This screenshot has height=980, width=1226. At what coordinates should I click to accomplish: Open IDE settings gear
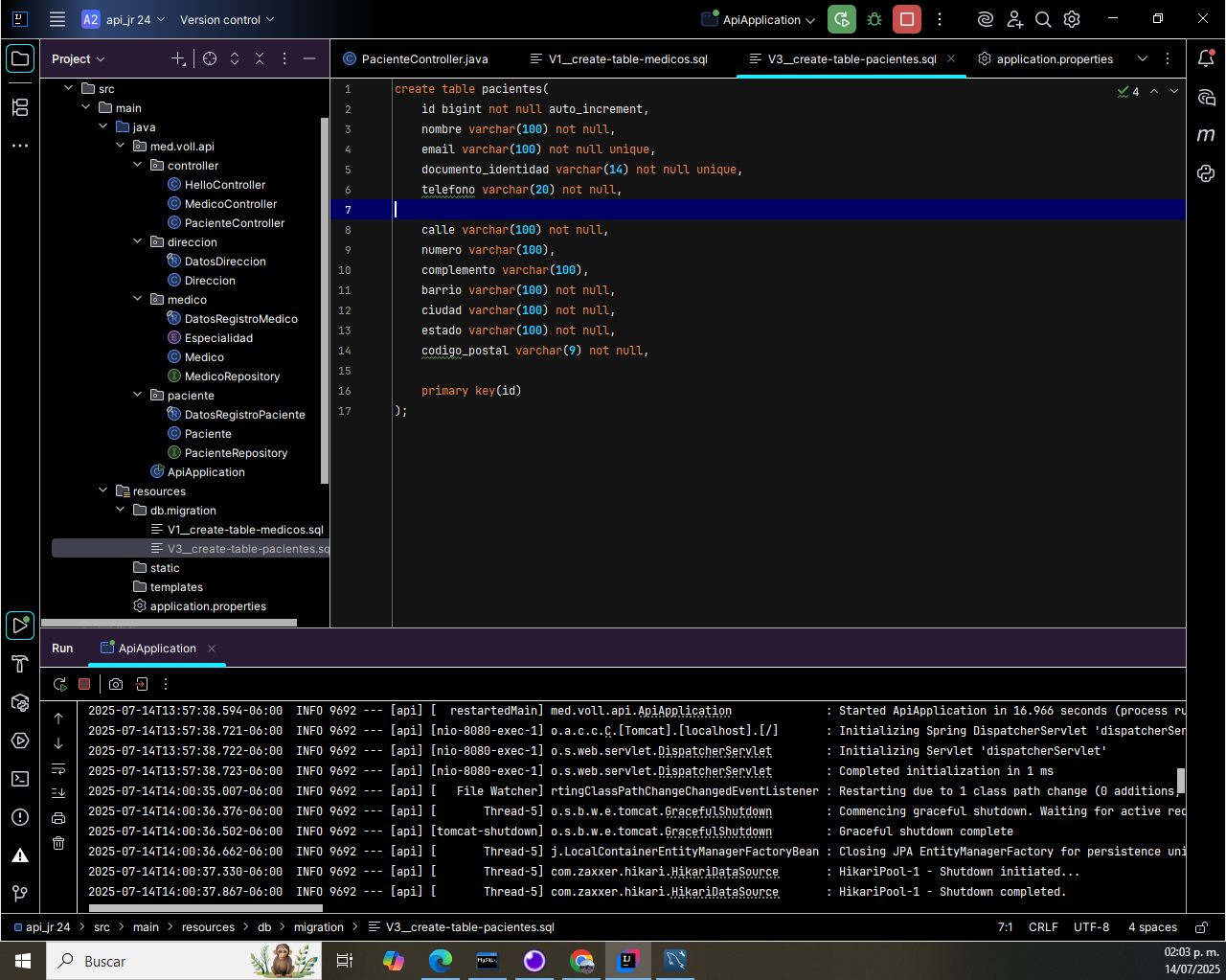coord(1072,19)
